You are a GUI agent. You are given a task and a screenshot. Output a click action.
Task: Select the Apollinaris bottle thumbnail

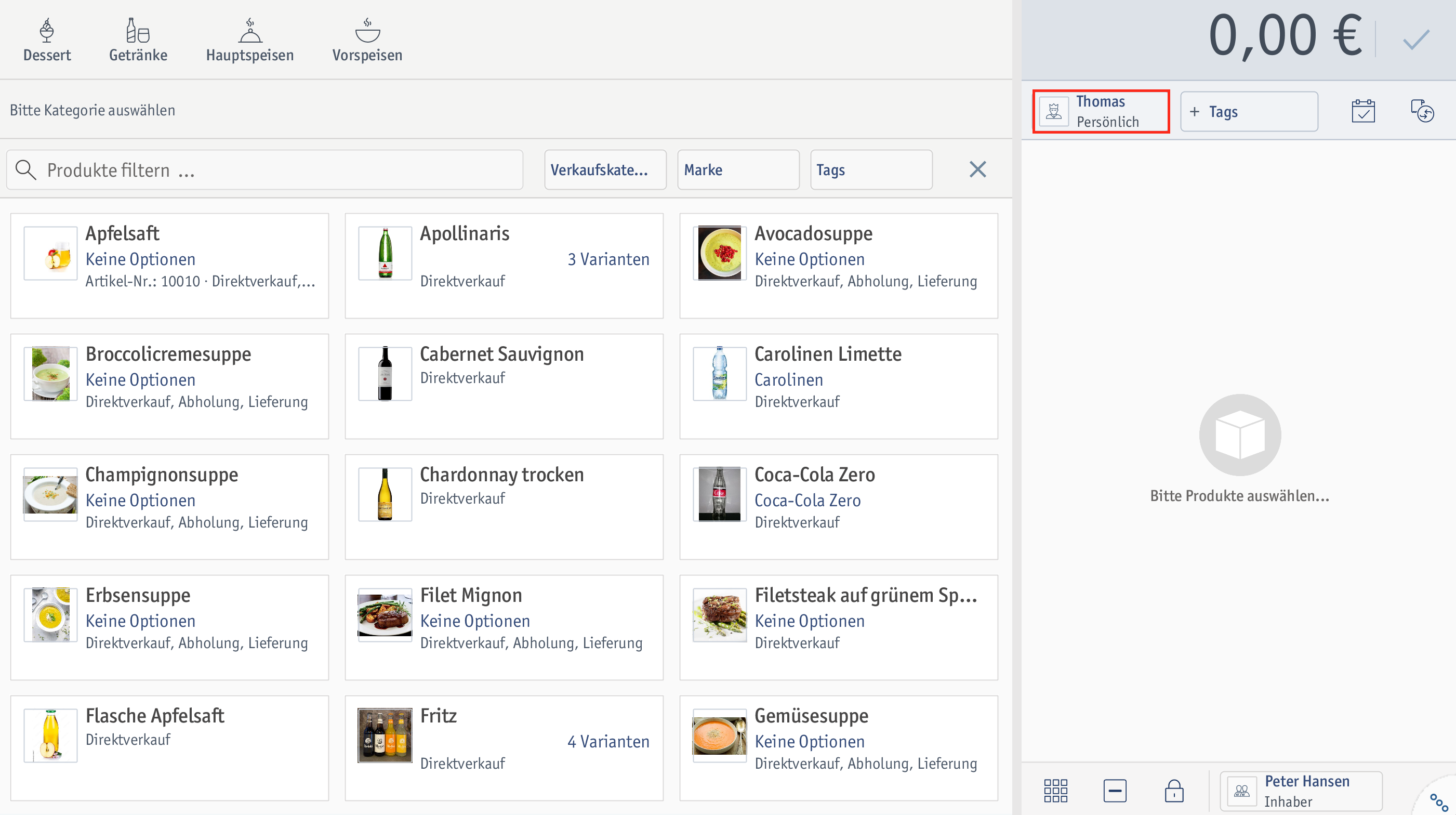click(385, 253)
